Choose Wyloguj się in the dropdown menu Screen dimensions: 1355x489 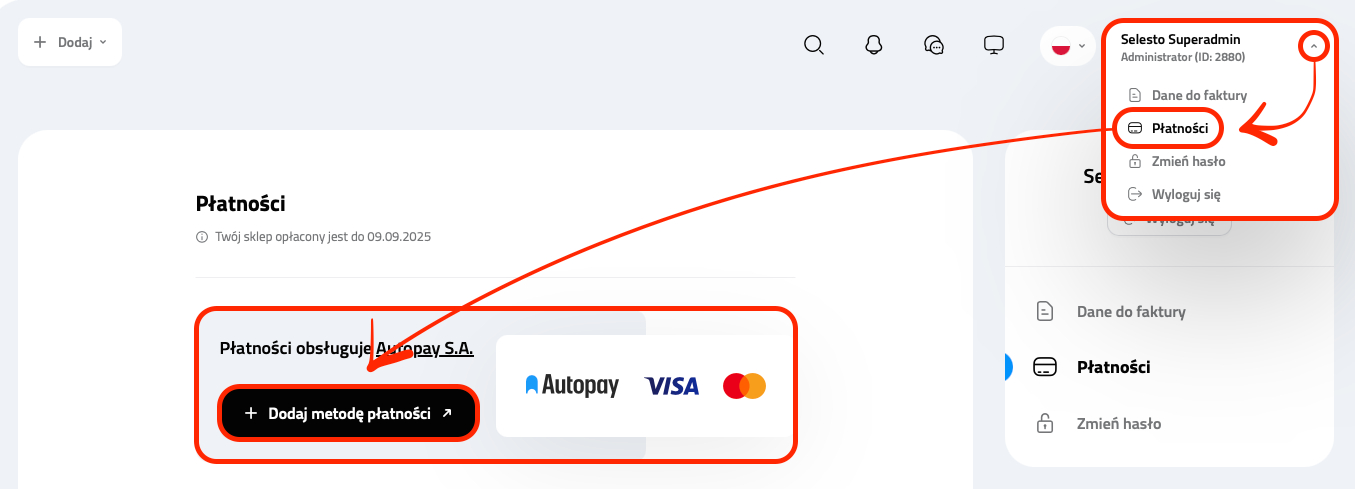point(1174,194)
